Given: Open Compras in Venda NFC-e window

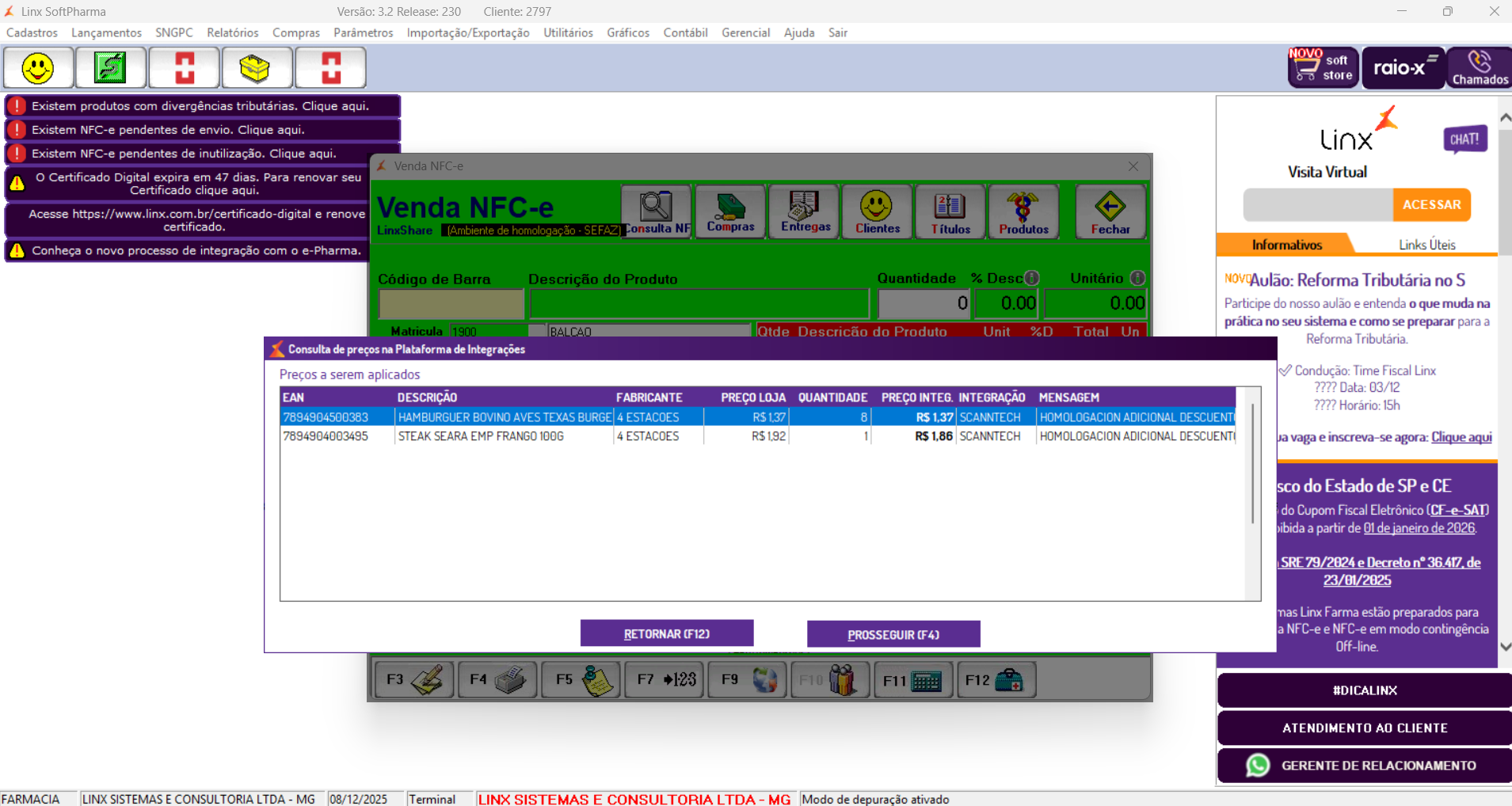Looking at the screenshot, I should tap(730, 211).
